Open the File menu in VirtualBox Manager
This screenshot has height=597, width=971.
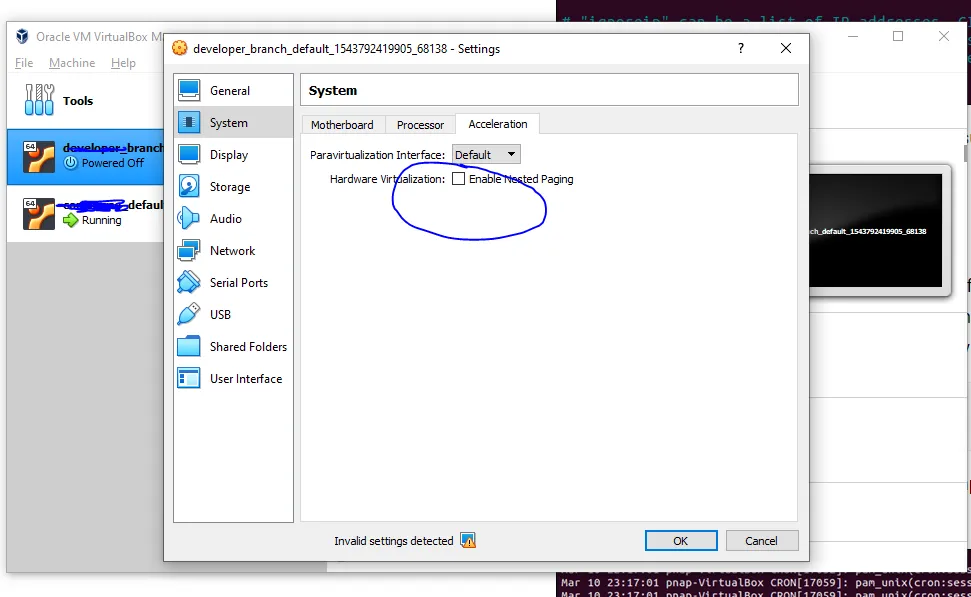(24, 63)
